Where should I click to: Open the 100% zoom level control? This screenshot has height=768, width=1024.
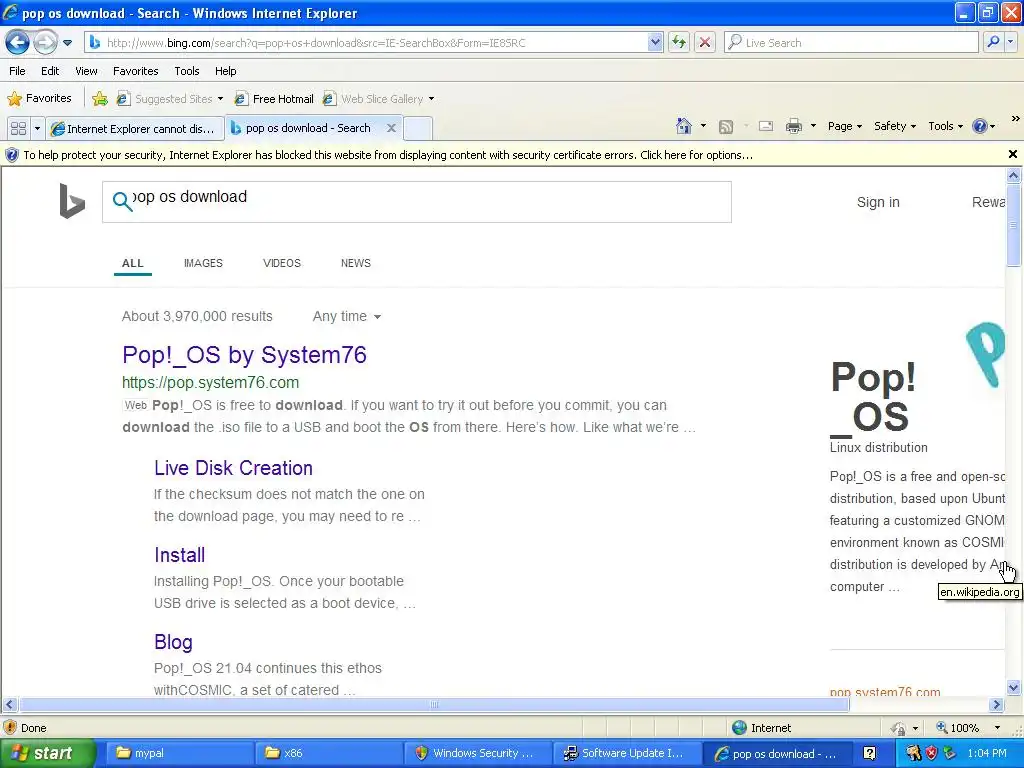(968, 728)
